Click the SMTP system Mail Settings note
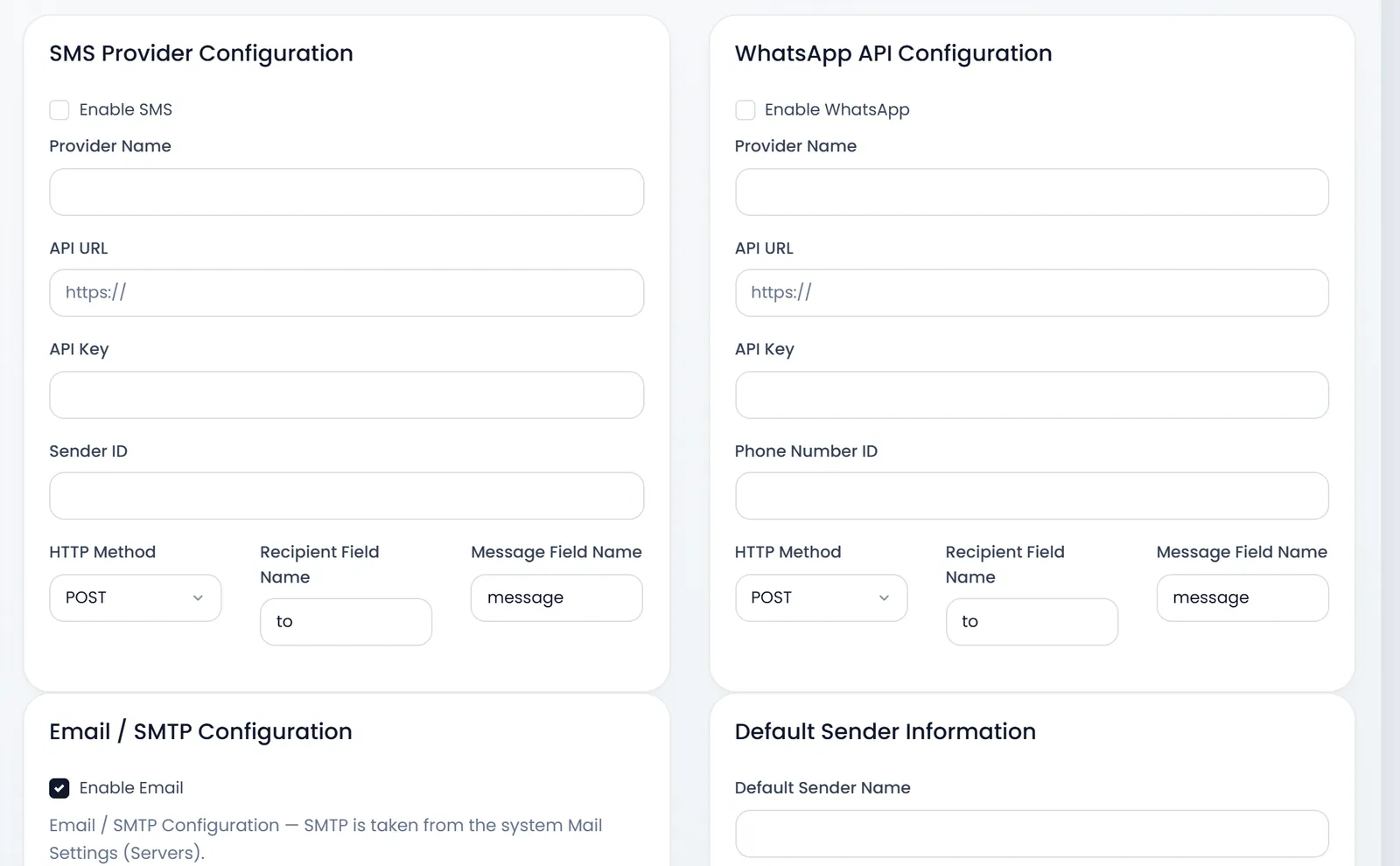Viewport: 1400px width, 866px height. click(325, 839)
